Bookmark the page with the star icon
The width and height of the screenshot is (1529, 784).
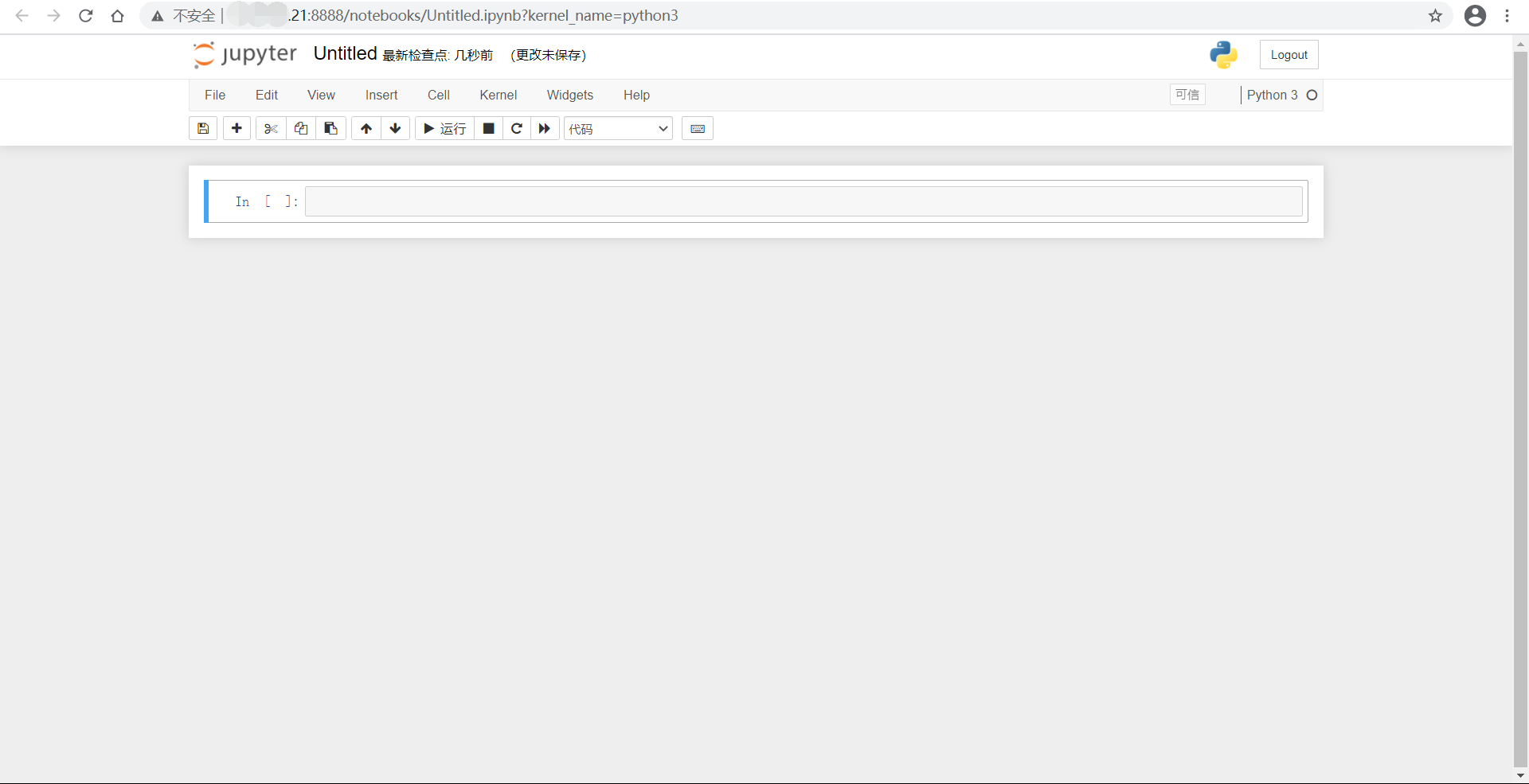pos(1435,15)
